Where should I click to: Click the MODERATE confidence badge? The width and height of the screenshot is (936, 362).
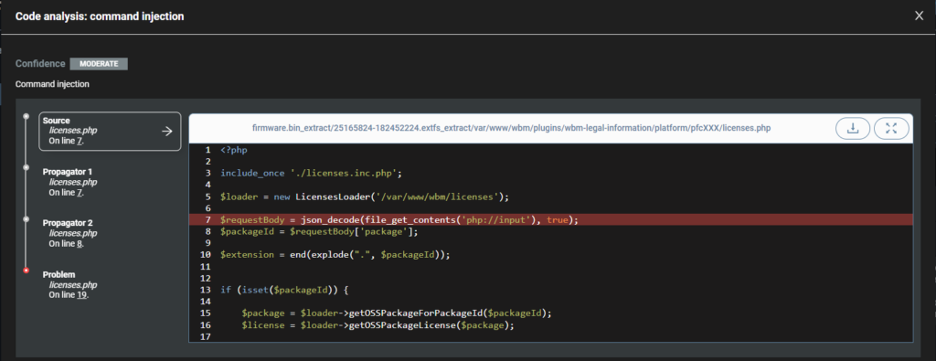point(98,64)
